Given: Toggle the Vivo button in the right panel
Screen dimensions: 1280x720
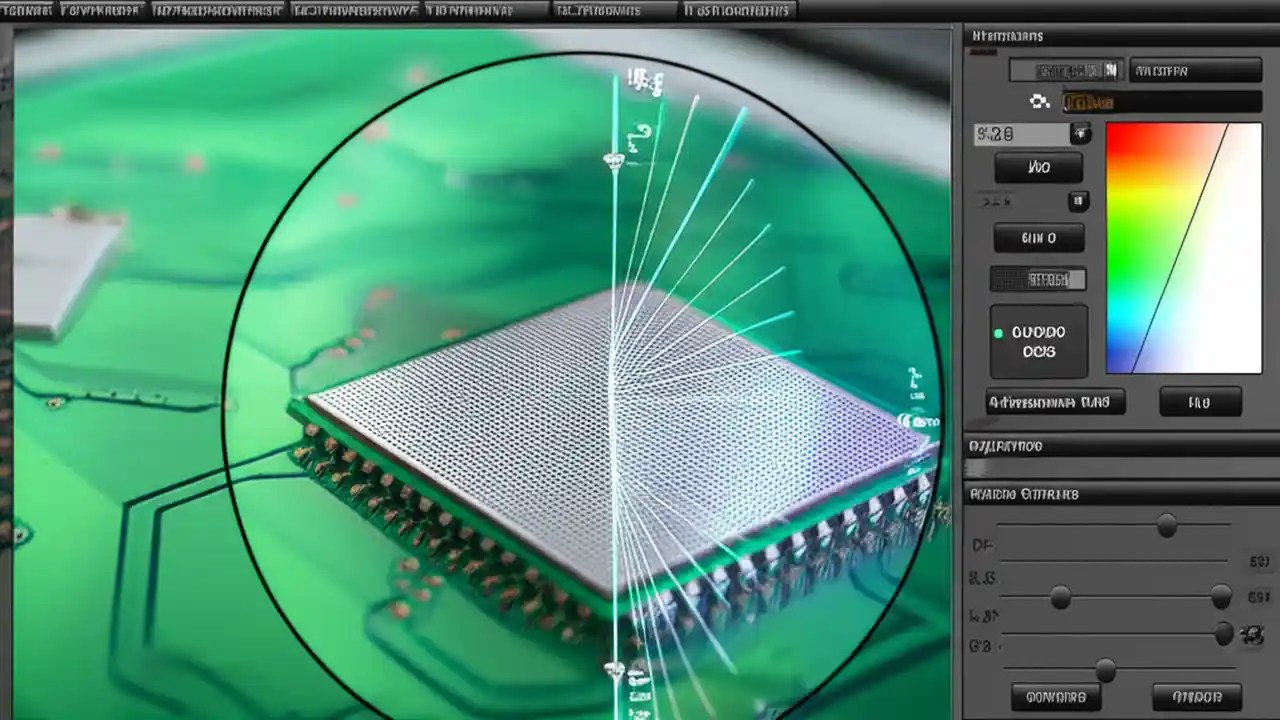Looking at the screenshot, I should pos(1038,167).
